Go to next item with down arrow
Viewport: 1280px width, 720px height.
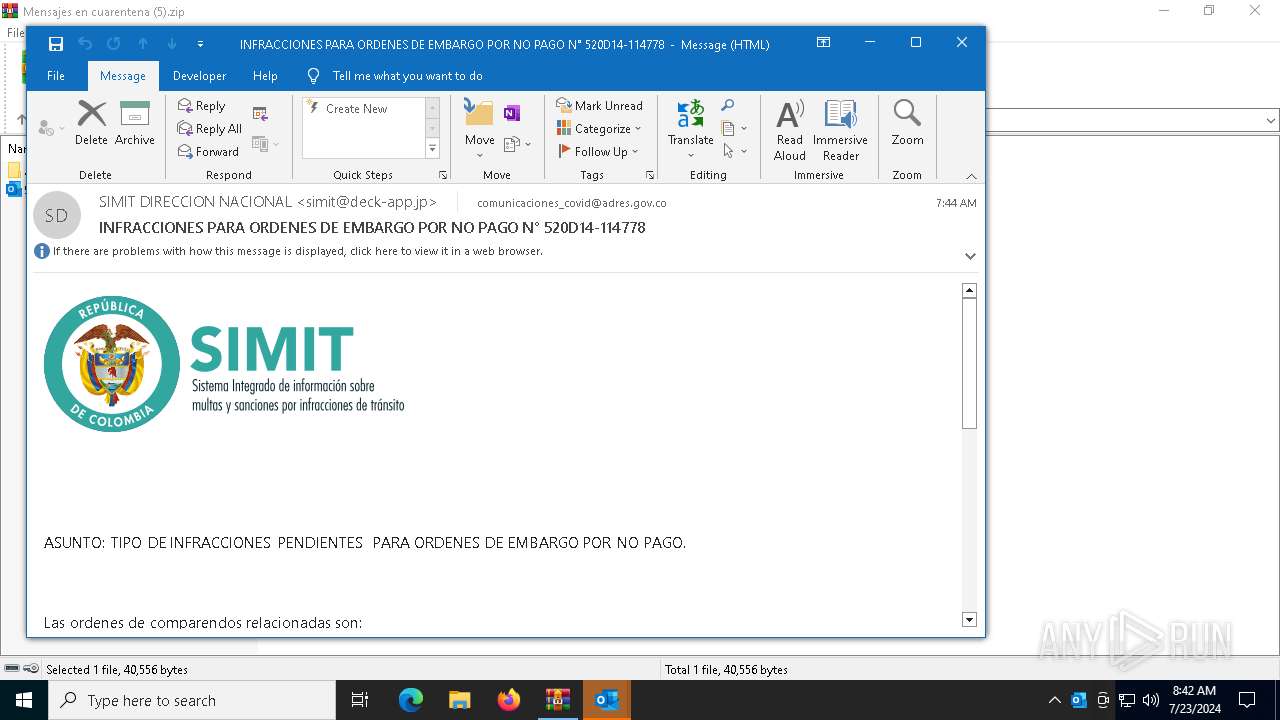(x=172, y=44)
